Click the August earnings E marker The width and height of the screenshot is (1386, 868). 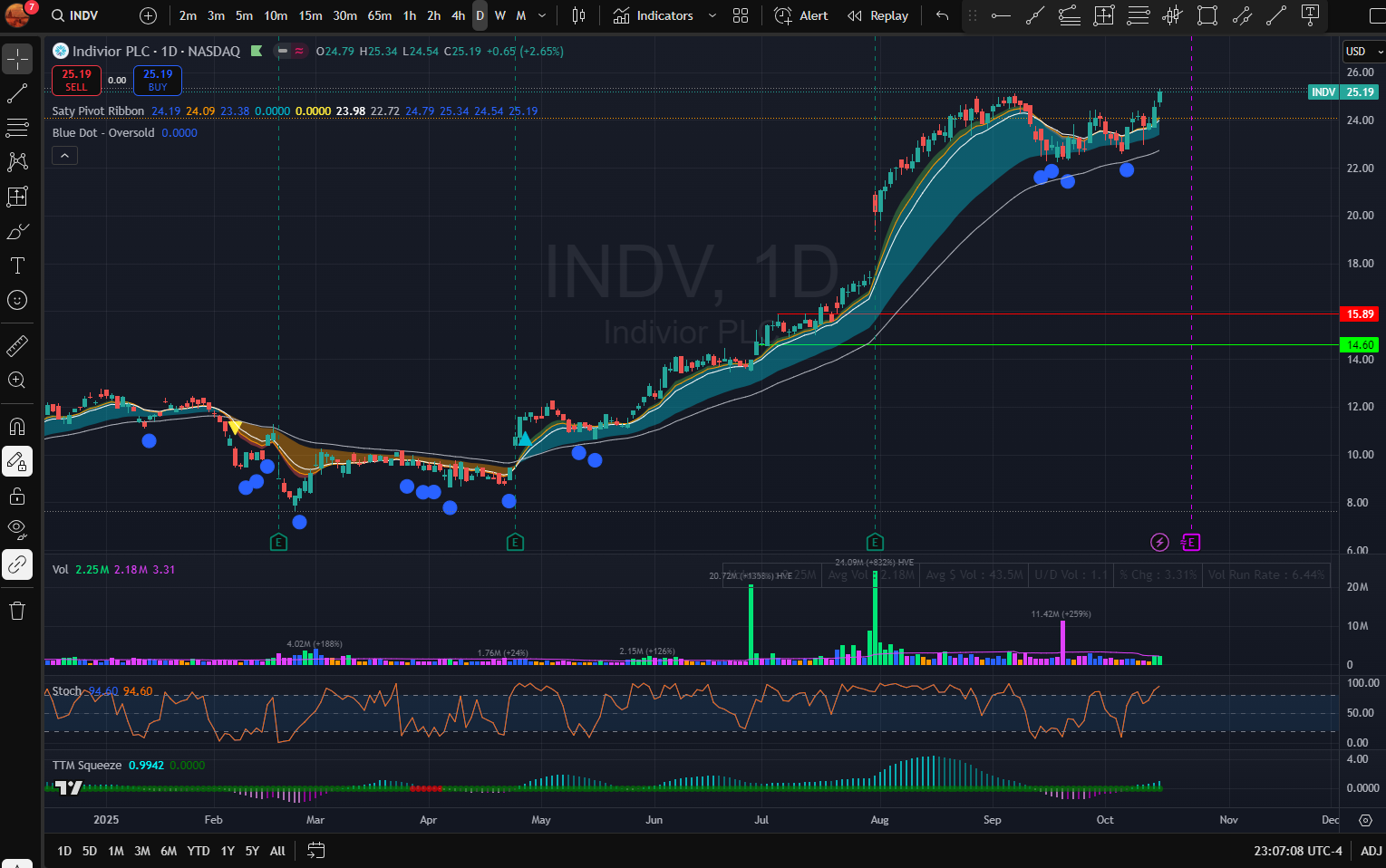tap(875, 542)
